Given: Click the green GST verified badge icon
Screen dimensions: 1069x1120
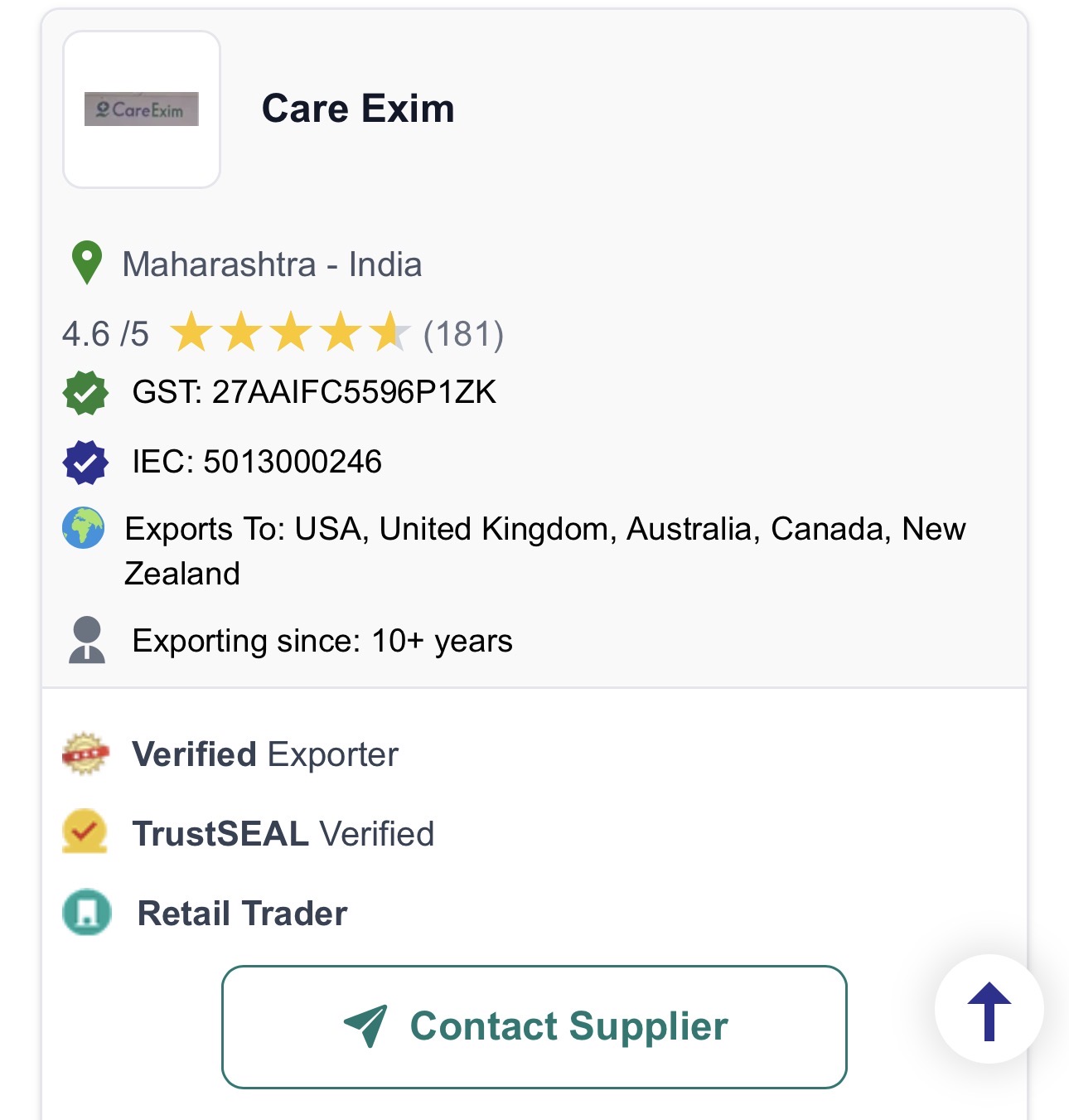Looking at the screenshot, I should pos(85,392).
